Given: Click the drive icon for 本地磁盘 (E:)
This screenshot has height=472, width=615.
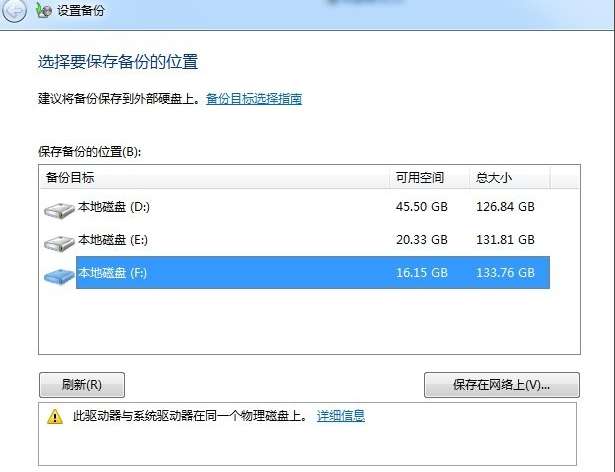Looking at the screenshot, I should click(x=59, y=241).
